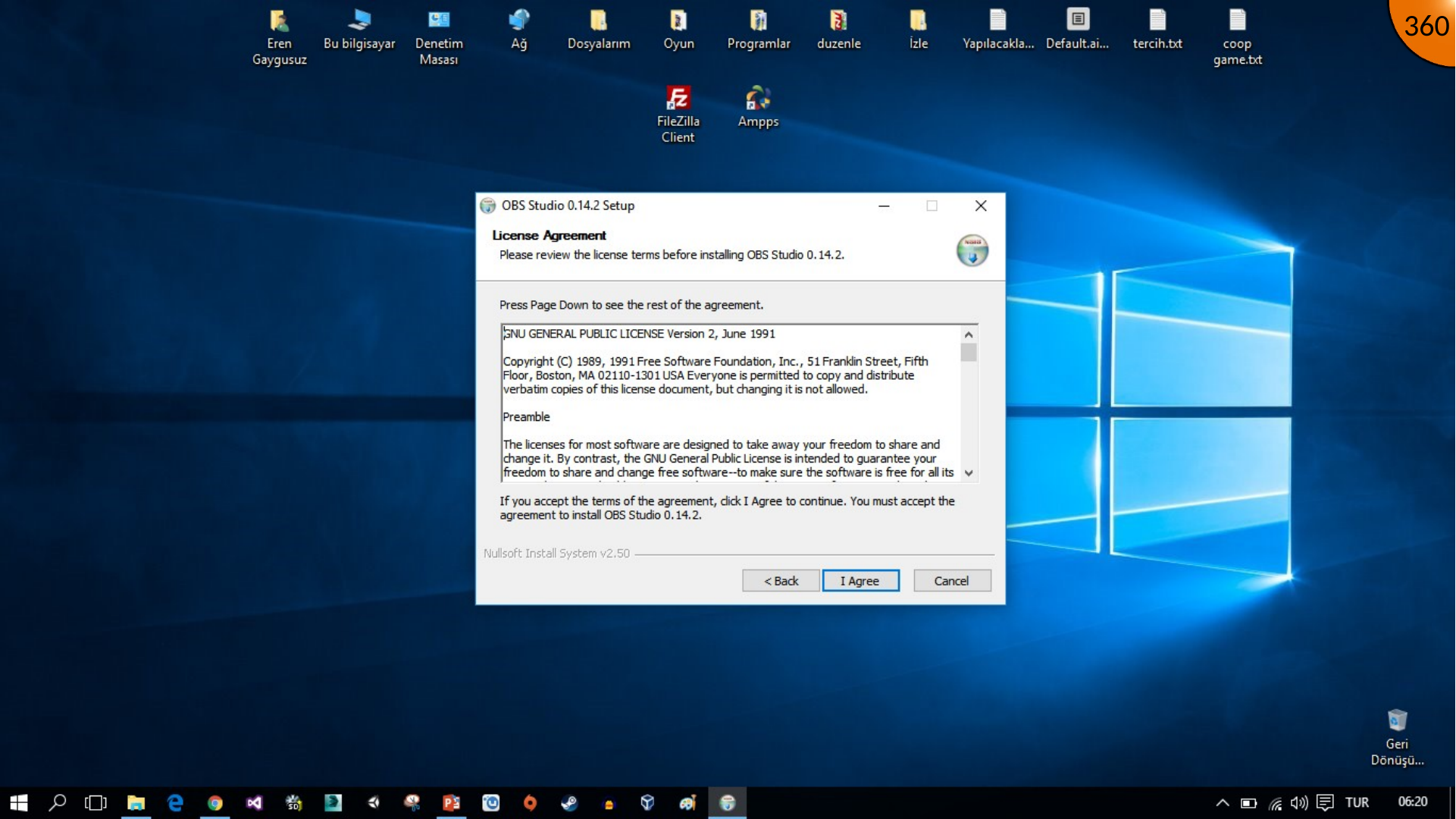Open the volume control tray icon

click(x=1299, y=802)
